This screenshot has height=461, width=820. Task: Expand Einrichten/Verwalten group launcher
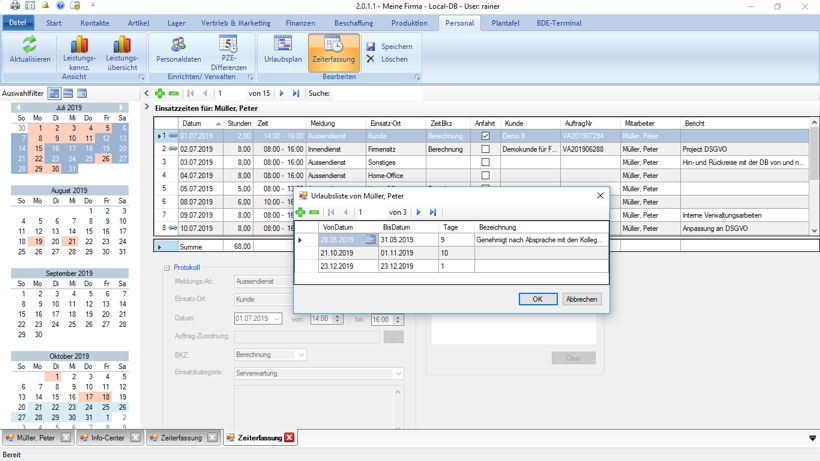click(x=250, y=77)
